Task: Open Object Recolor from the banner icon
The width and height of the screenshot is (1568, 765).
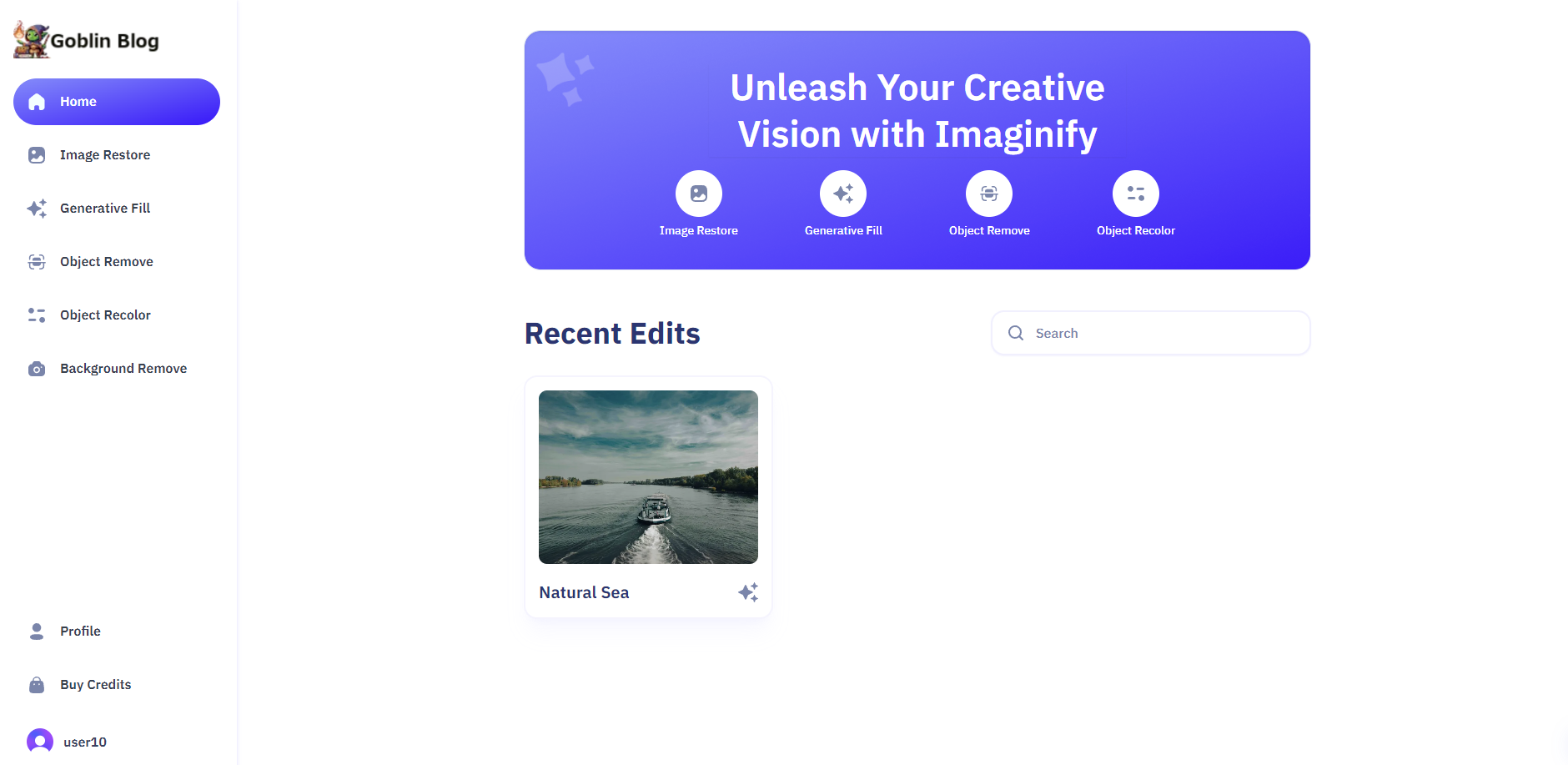Action: (1135, 194)
